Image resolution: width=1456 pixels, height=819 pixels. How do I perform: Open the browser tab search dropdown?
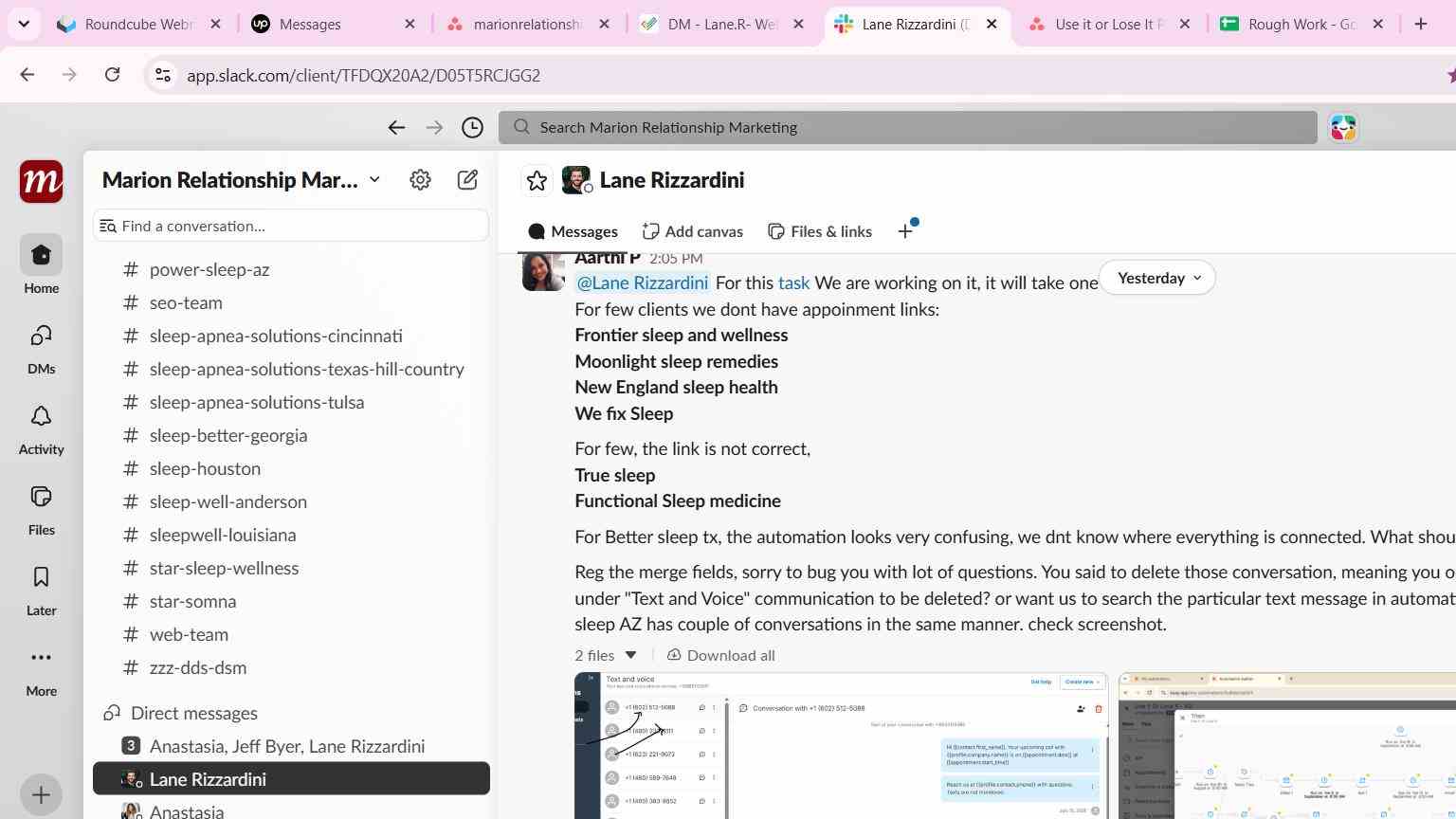[24, 24]
